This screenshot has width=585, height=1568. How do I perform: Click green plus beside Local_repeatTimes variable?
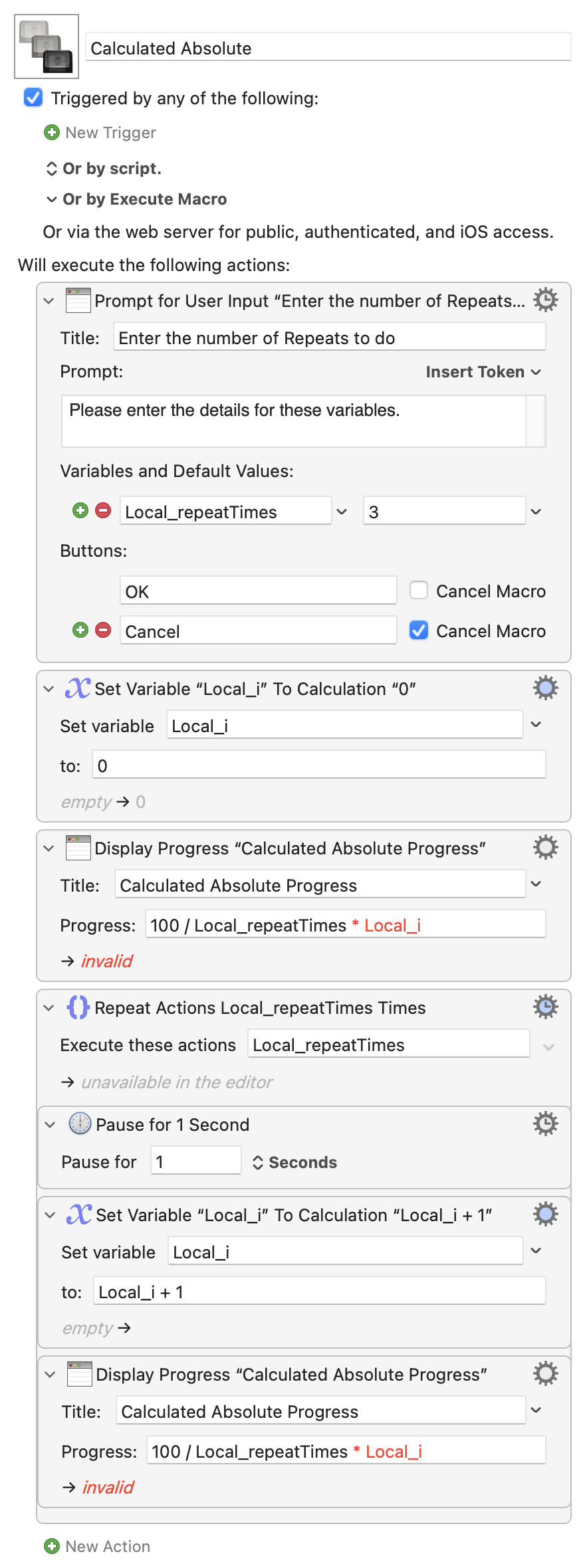tap(80, 511)
